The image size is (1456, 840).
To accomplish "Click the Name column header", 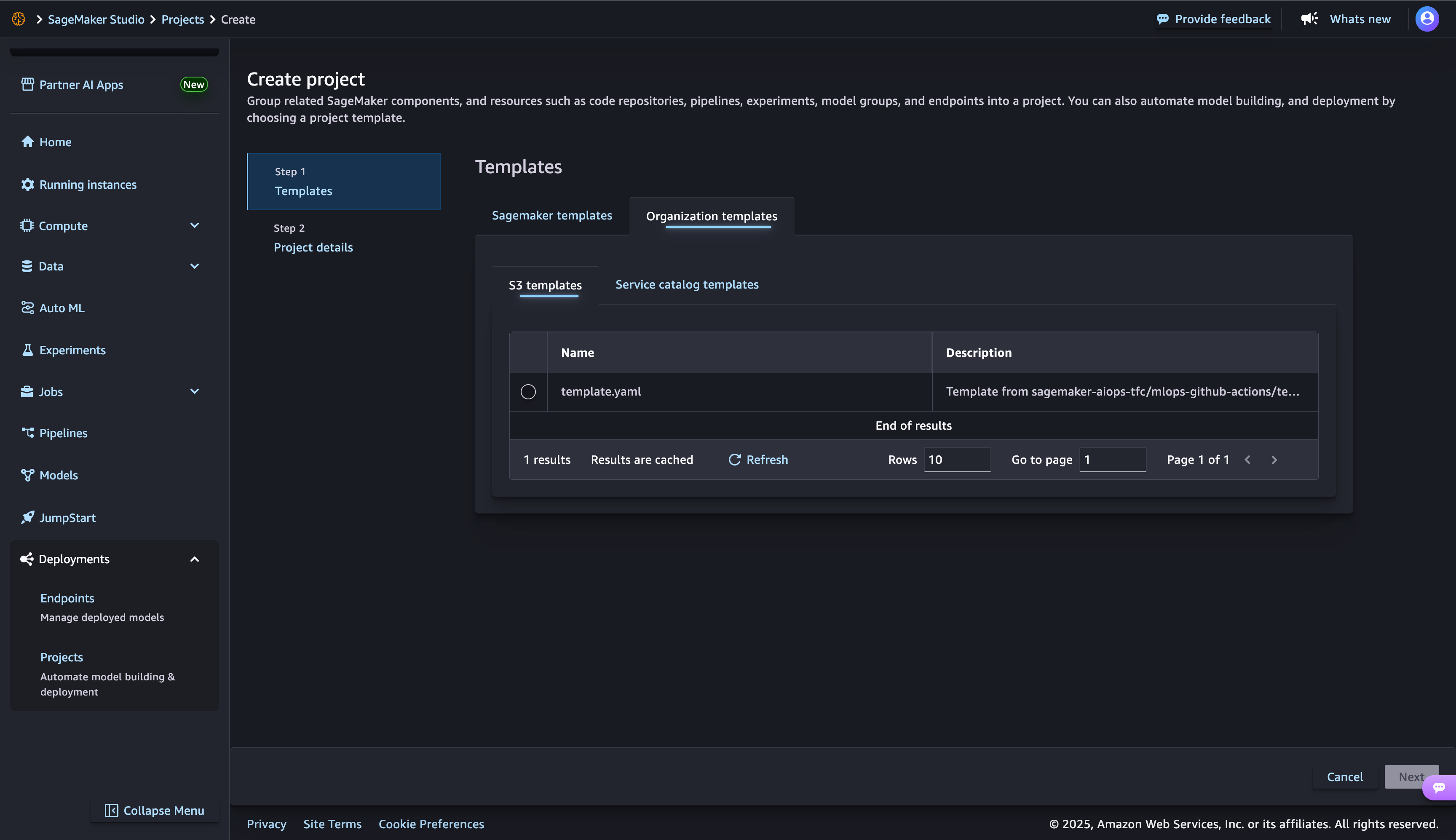I will point(739,353).
